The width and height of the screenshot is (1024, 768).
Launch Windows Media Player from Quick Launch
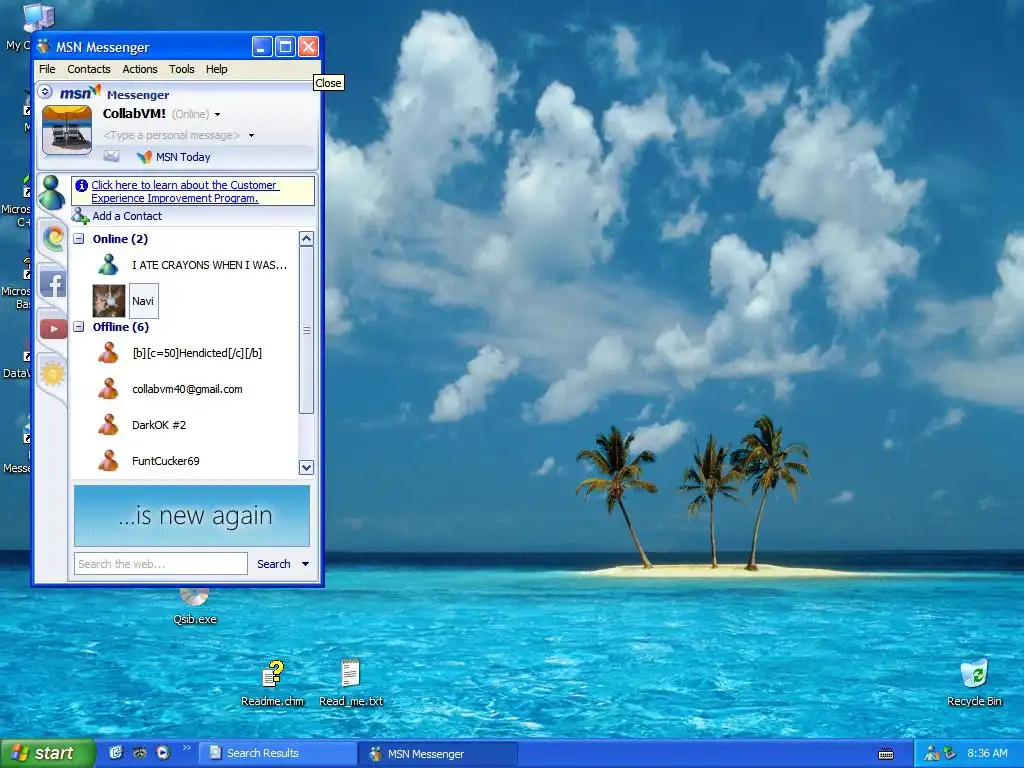(x=163, y=753)
